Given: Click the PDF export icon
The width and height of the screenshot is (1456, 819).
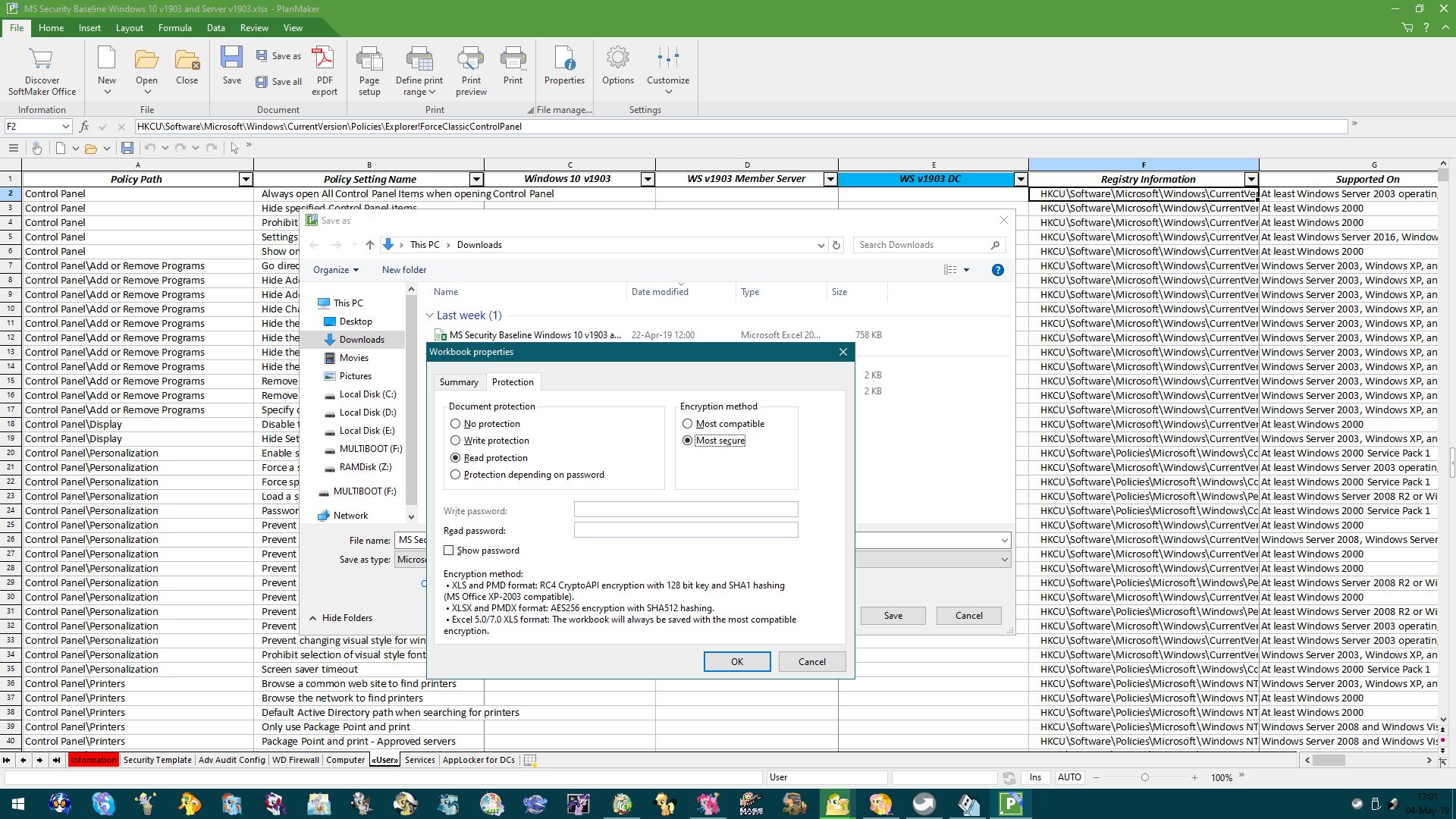Looking at the screenshot, I should (x=324, y=70).
